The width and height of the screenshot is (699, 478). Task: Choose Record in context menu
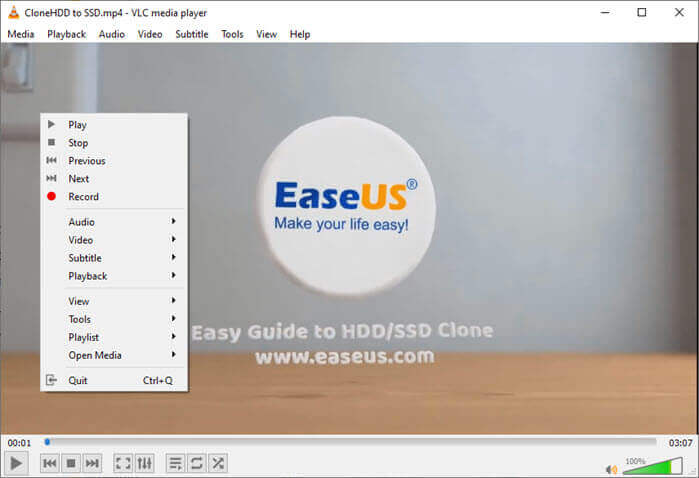(x=114, y=197)
